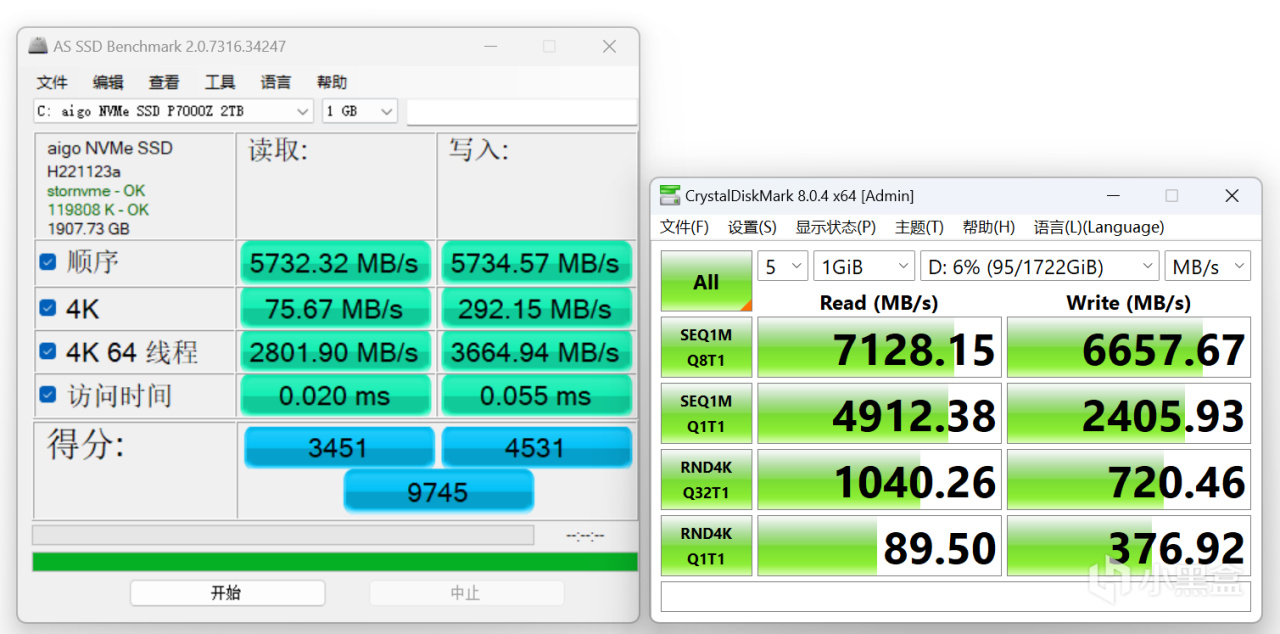Open the 1GiB test size dropdown
The height and width of the screenshot is (634, 1280).
click(863, 267)
